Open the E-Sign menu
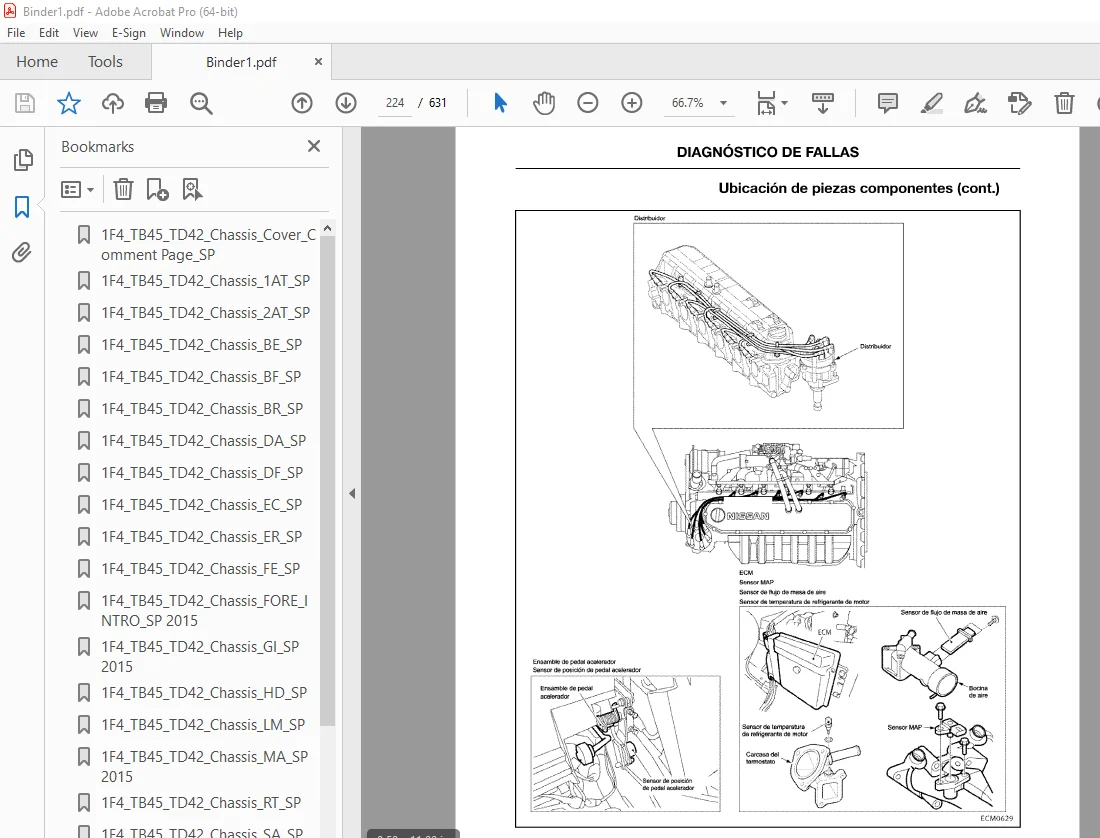The image size is (1100, 838). (128, 33)
